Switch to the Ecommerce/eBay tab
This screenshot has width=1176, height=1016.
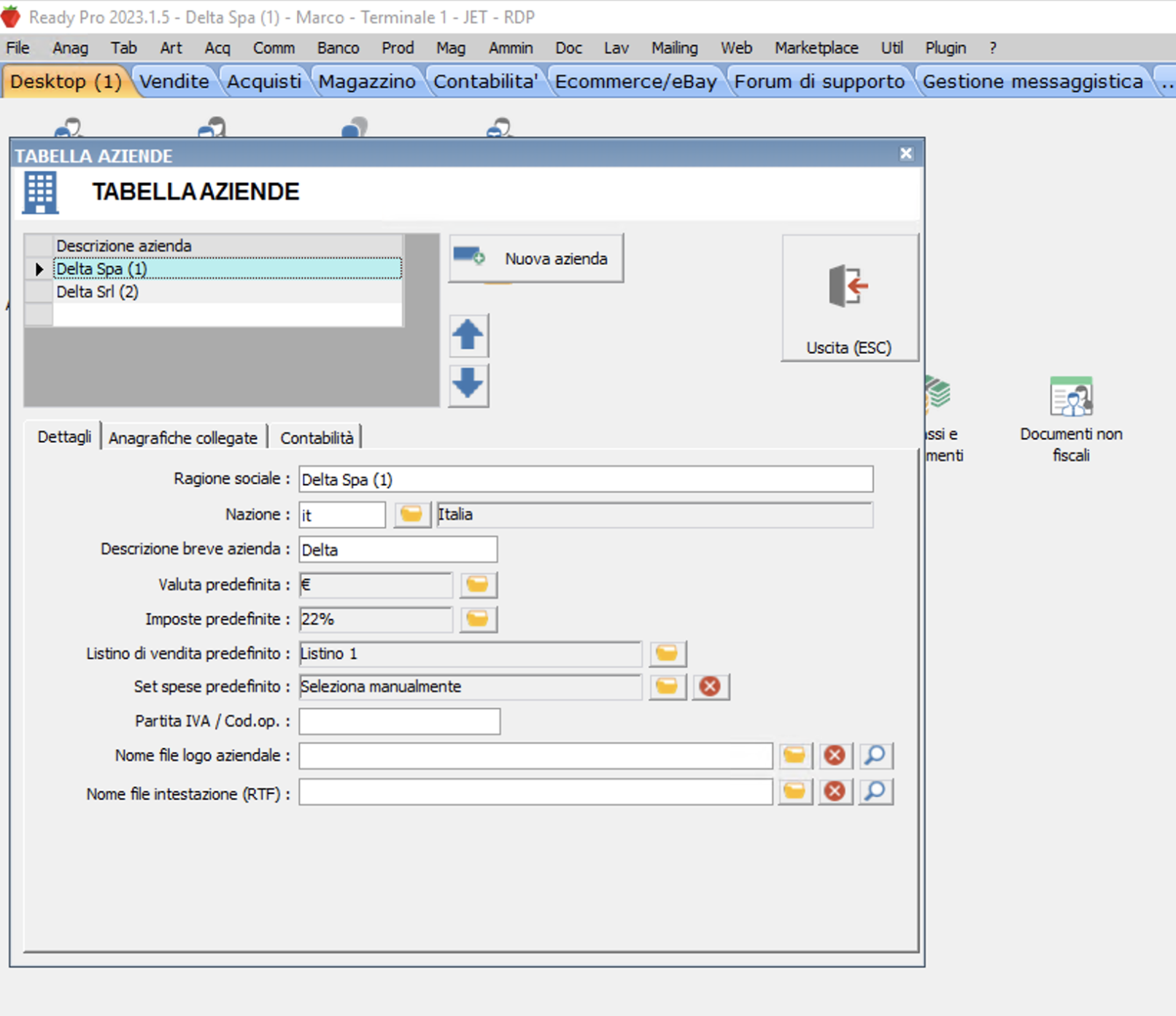click(x=635, y=81)
